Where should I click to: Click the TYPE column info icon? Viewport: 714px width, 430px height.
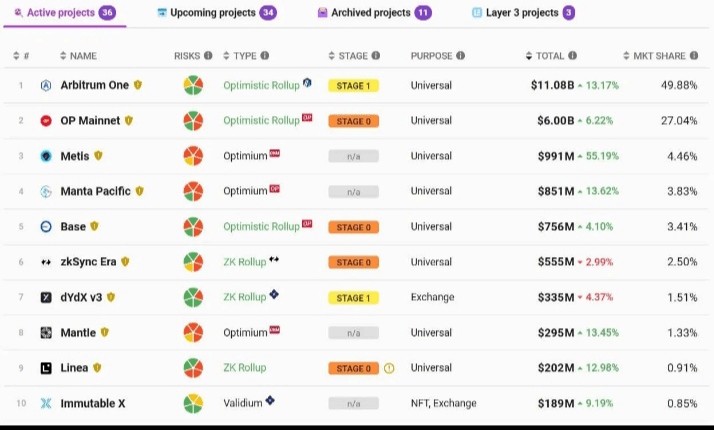pos(265,56)
